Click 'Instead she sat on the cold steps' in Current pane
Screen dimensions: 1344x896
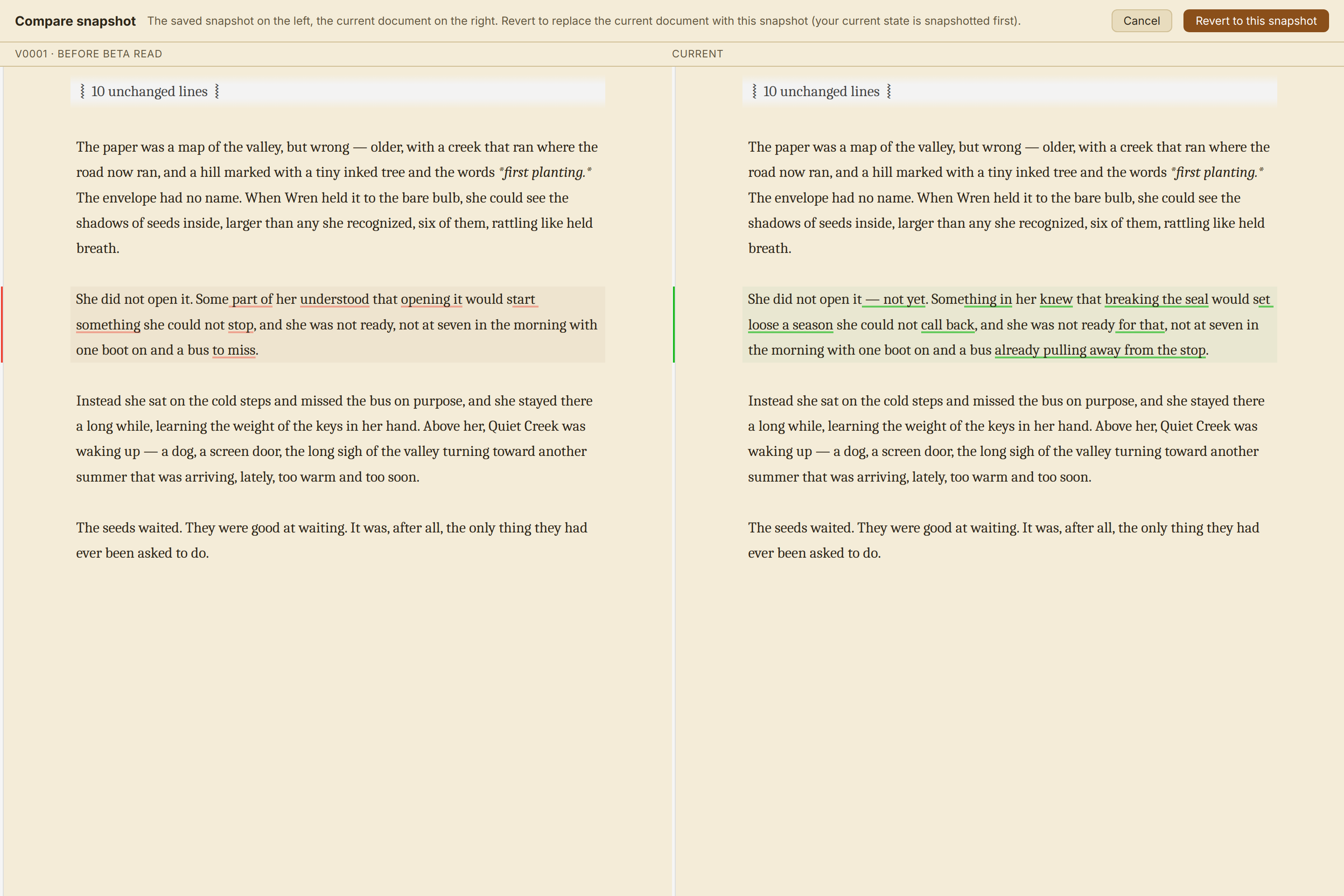[845, 401]
